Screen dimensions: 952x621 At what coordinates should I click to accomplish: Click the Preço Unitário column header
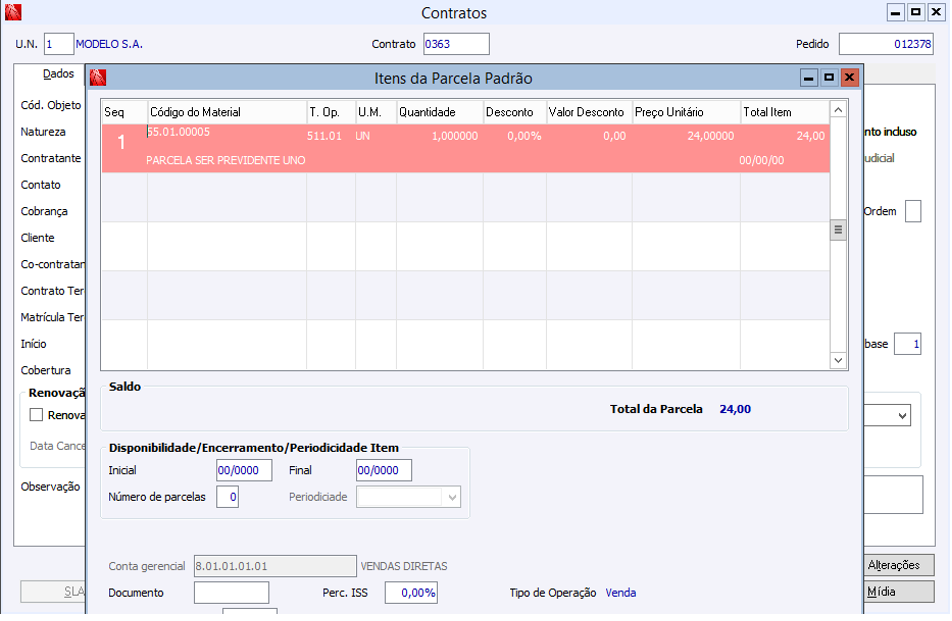(x=687, y=112)
